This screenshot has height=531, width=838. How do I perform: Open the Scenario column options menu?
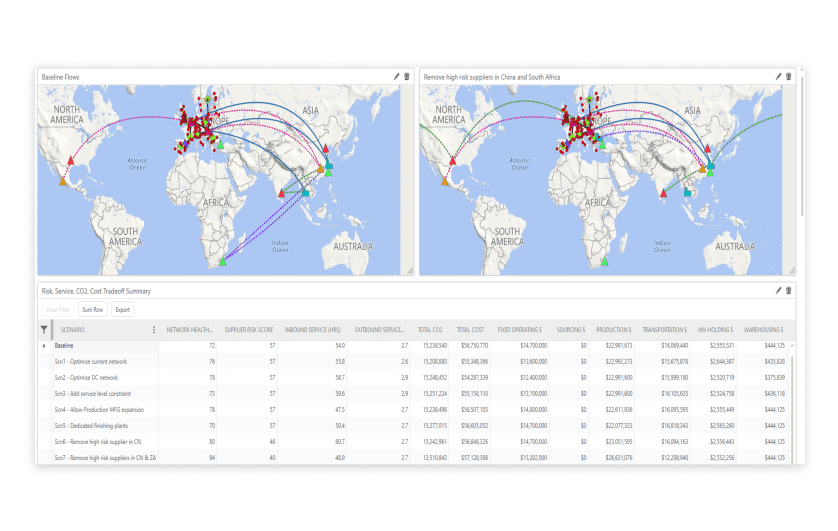[154, 330]
